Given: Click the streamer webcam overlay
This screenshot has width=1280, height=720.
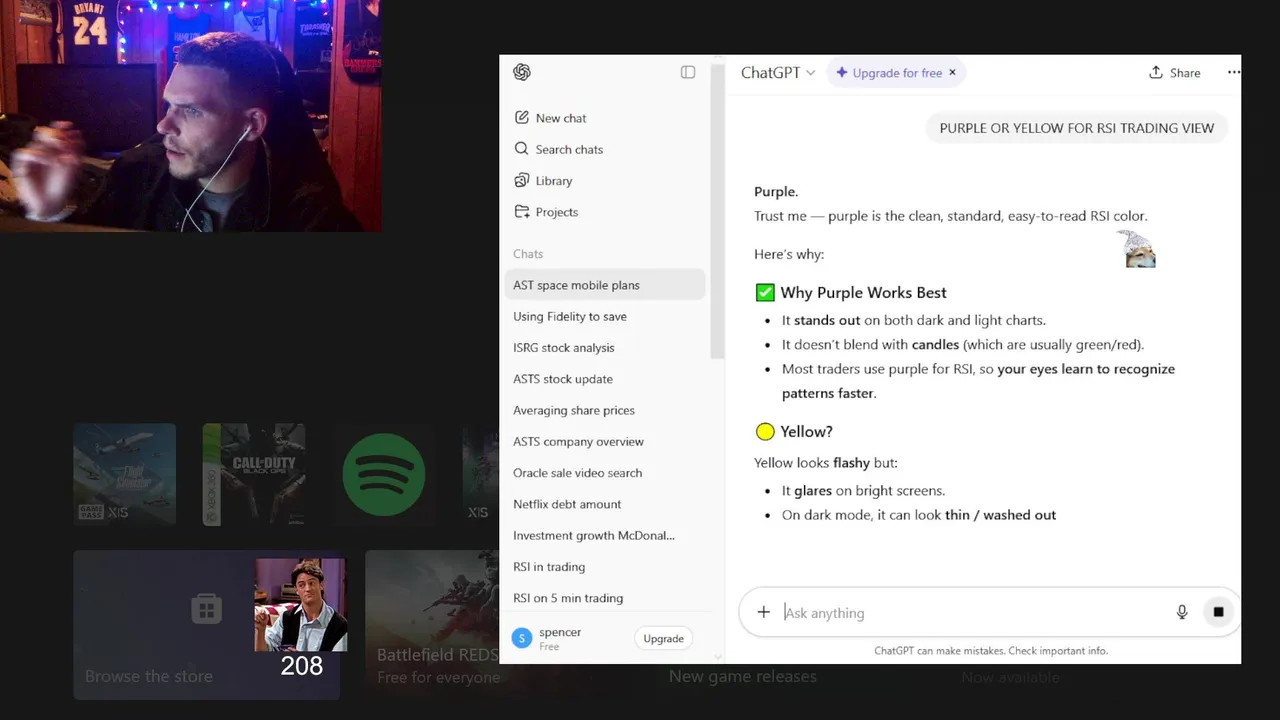Looking at the screenshot, I should [x=190, y=116].
